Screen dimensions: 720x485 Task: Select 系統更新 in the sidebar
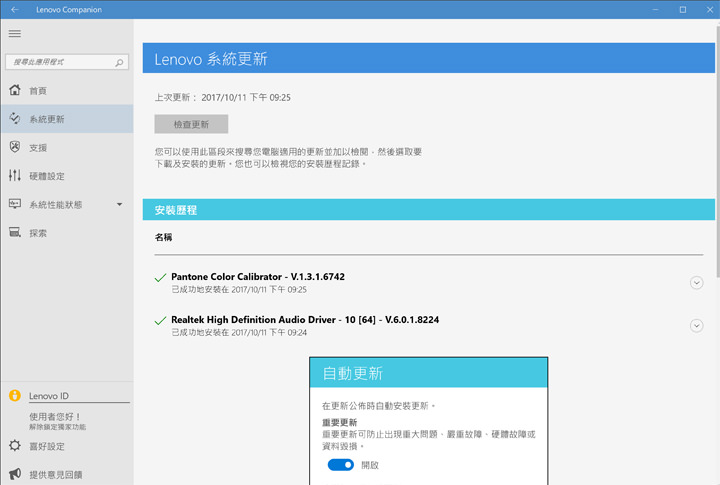click(47, 120)
